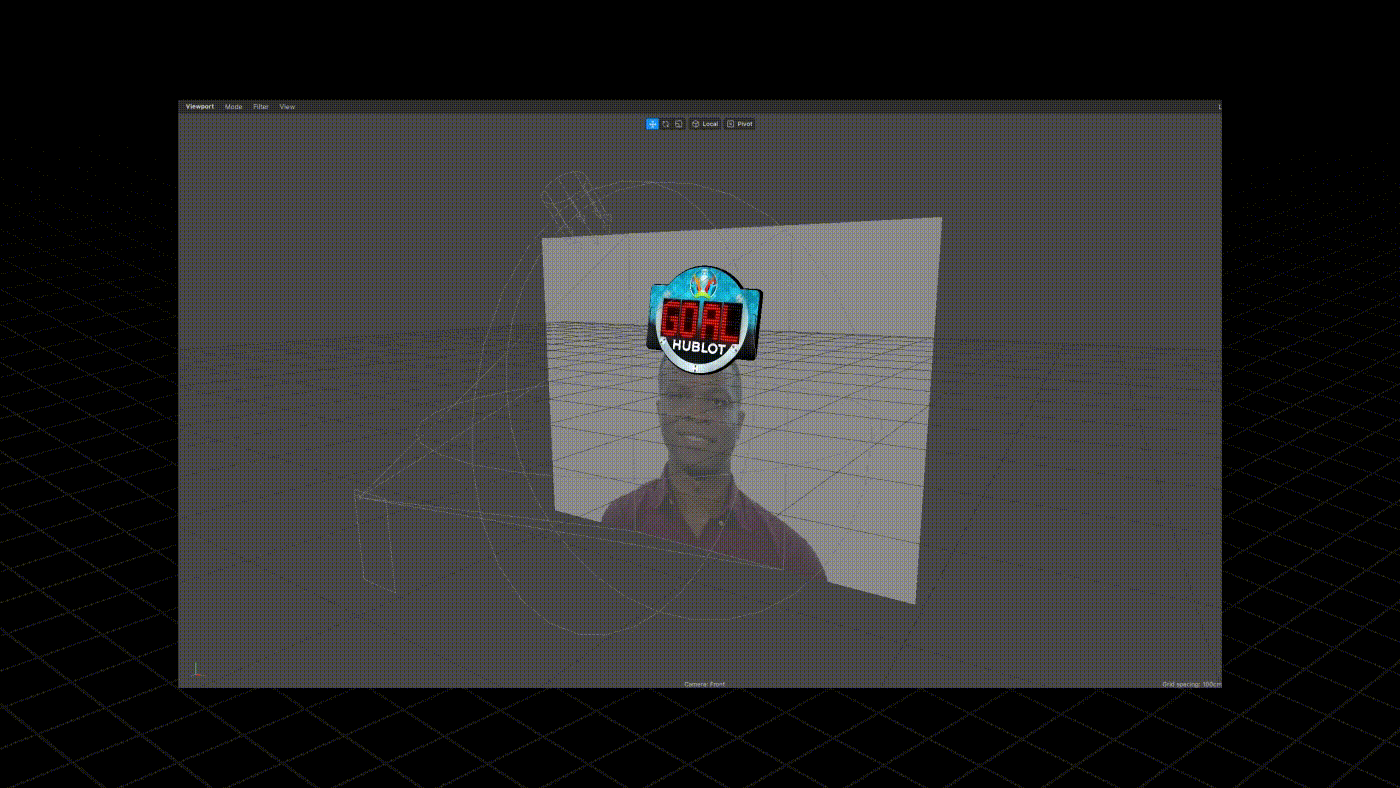Viewport: 1400px width, 788px height.
Task: Select the Move tool icon
Action: [x=652, y=124]
